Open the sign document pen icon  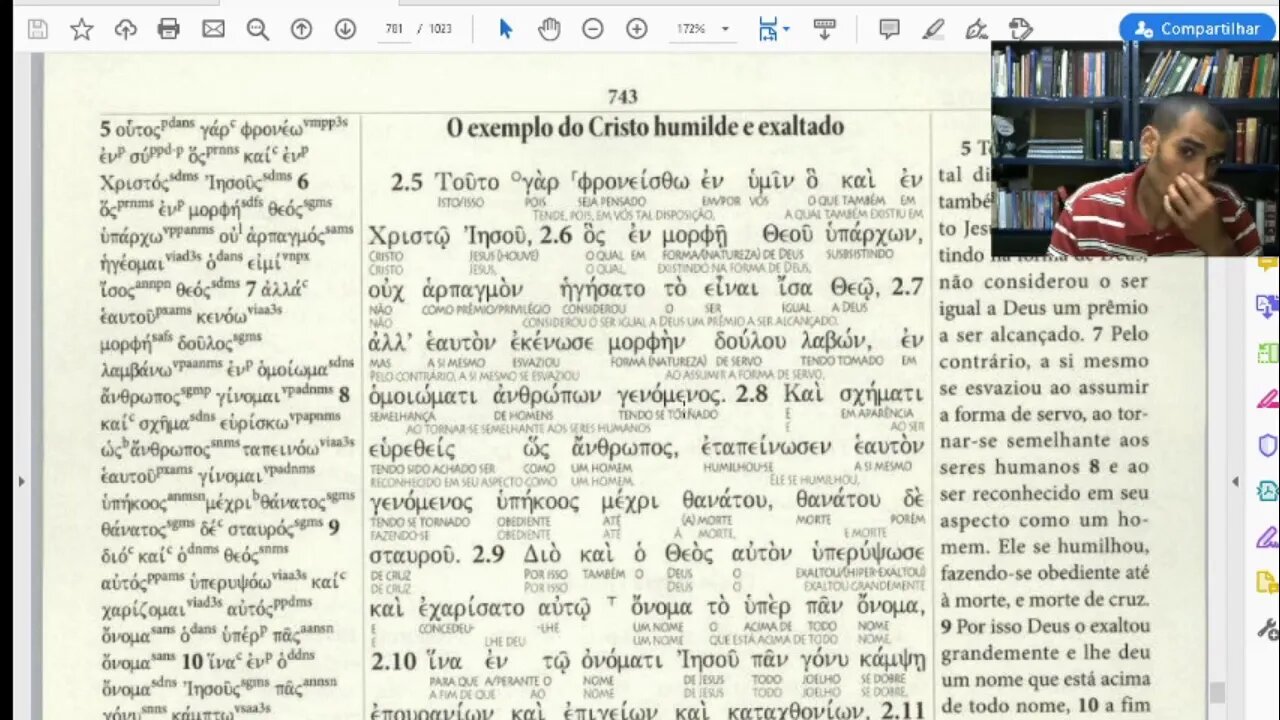click(977, 29)
